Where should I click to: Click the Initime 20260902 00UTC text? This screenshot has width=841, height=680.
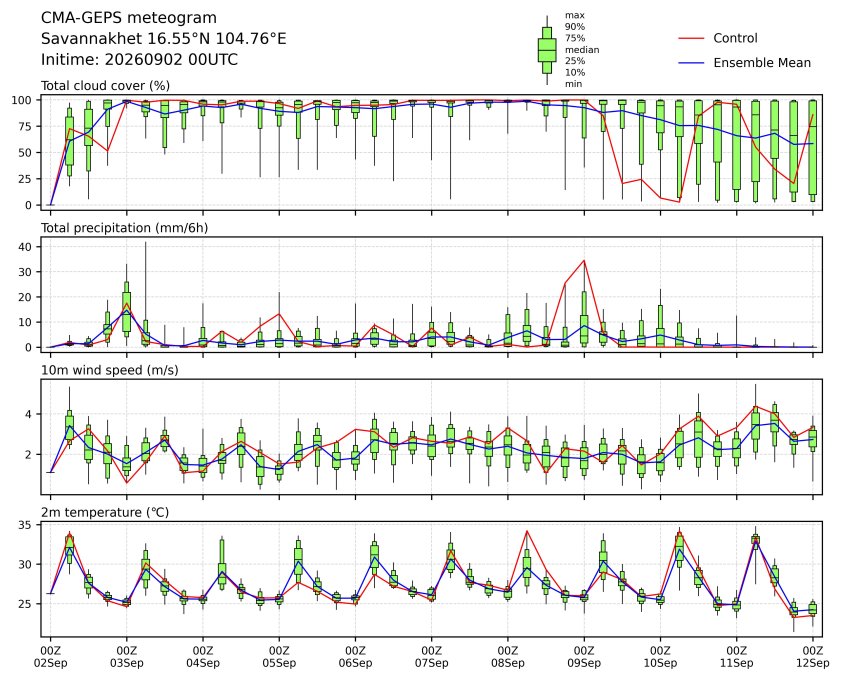[139, 59]
